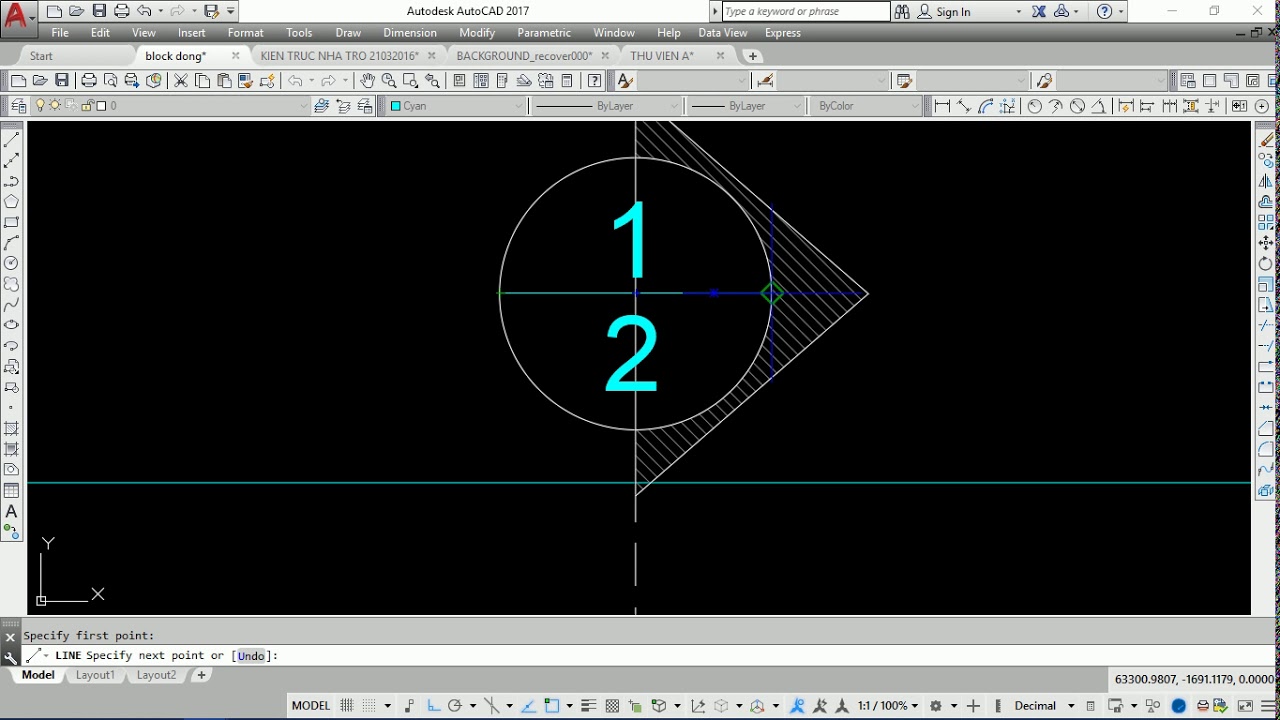Screen dimensions: 1280x720
Task: Open the Draw menu
Action: 348,33
